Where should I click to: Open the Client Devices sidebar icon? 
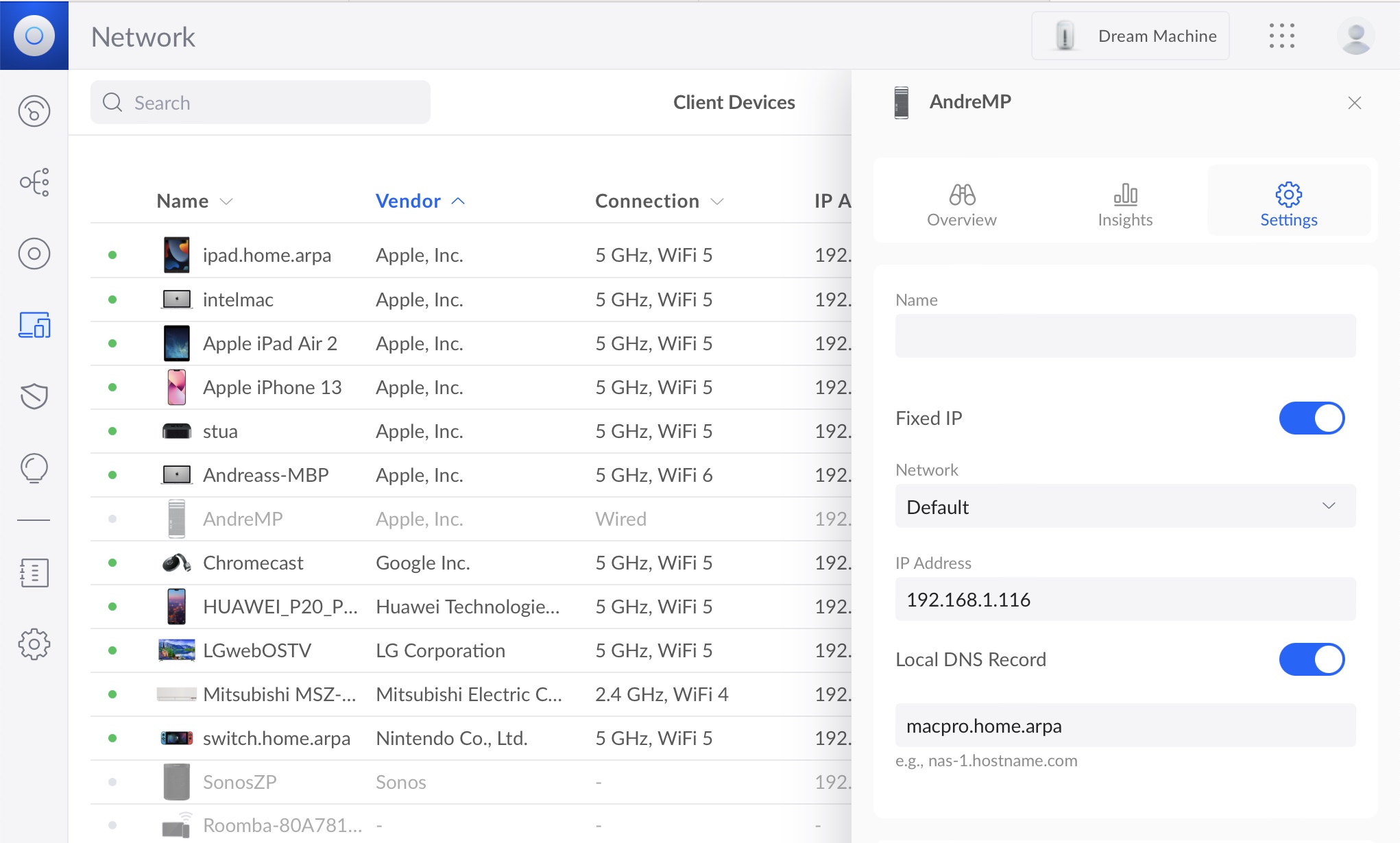[x=34, y=325]
